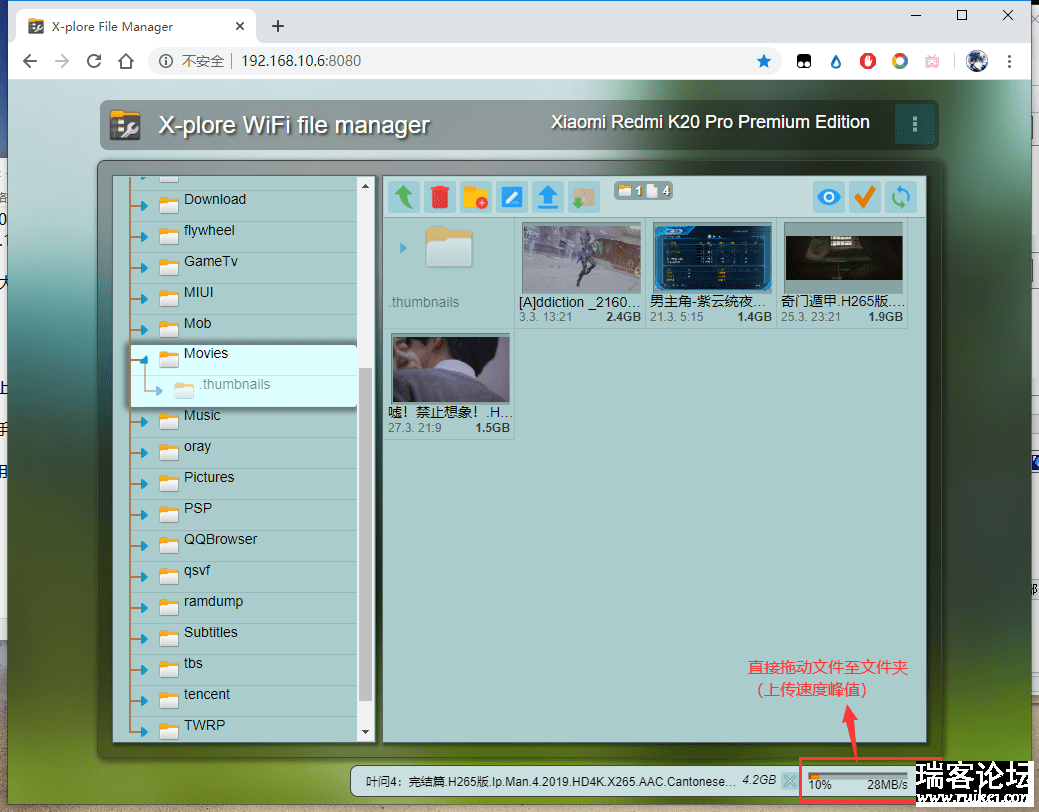Open a new browser tab with plus

coord(278,27)
